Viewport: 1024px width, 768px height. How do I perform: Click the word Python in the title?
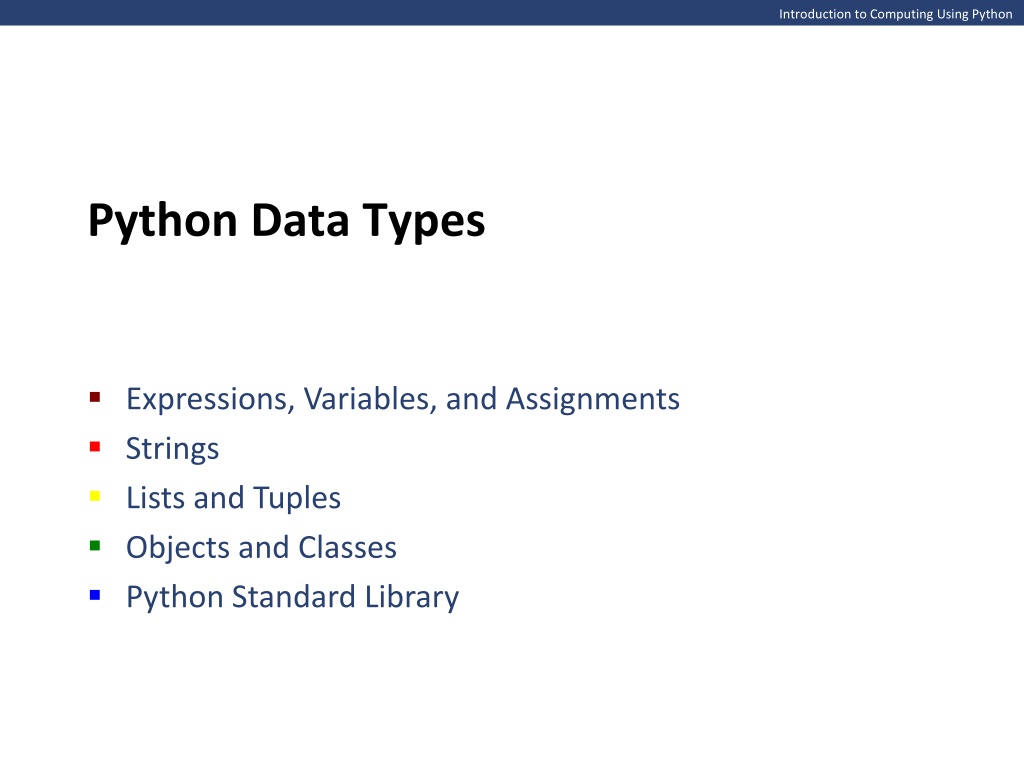click(x=163, y=222)
